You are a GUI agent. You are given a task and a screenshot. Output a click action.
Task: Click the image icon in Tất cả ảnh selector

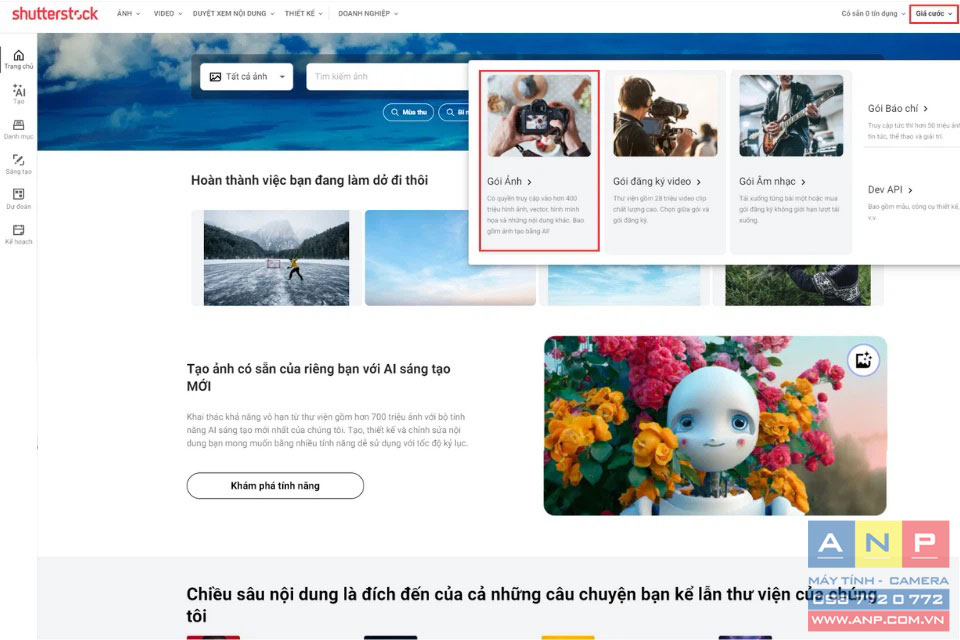point(216,77)
